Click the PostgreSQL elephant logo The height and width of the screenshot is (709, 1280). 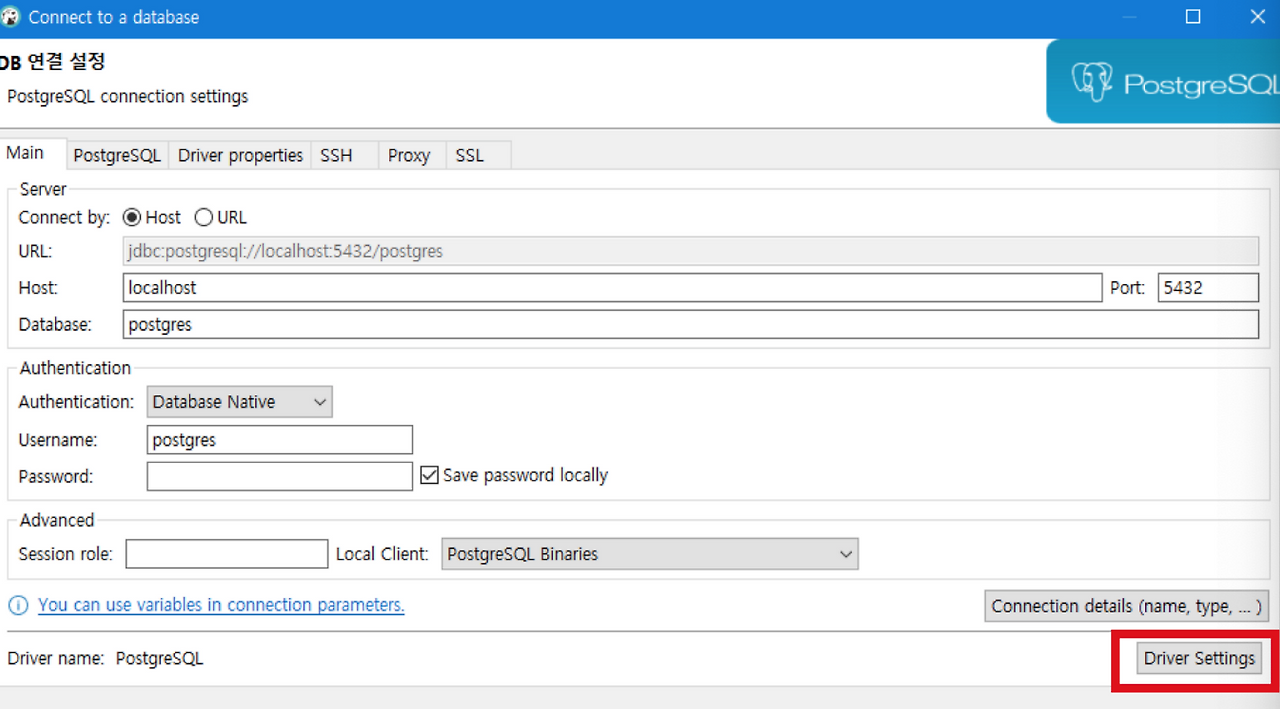1092,81
